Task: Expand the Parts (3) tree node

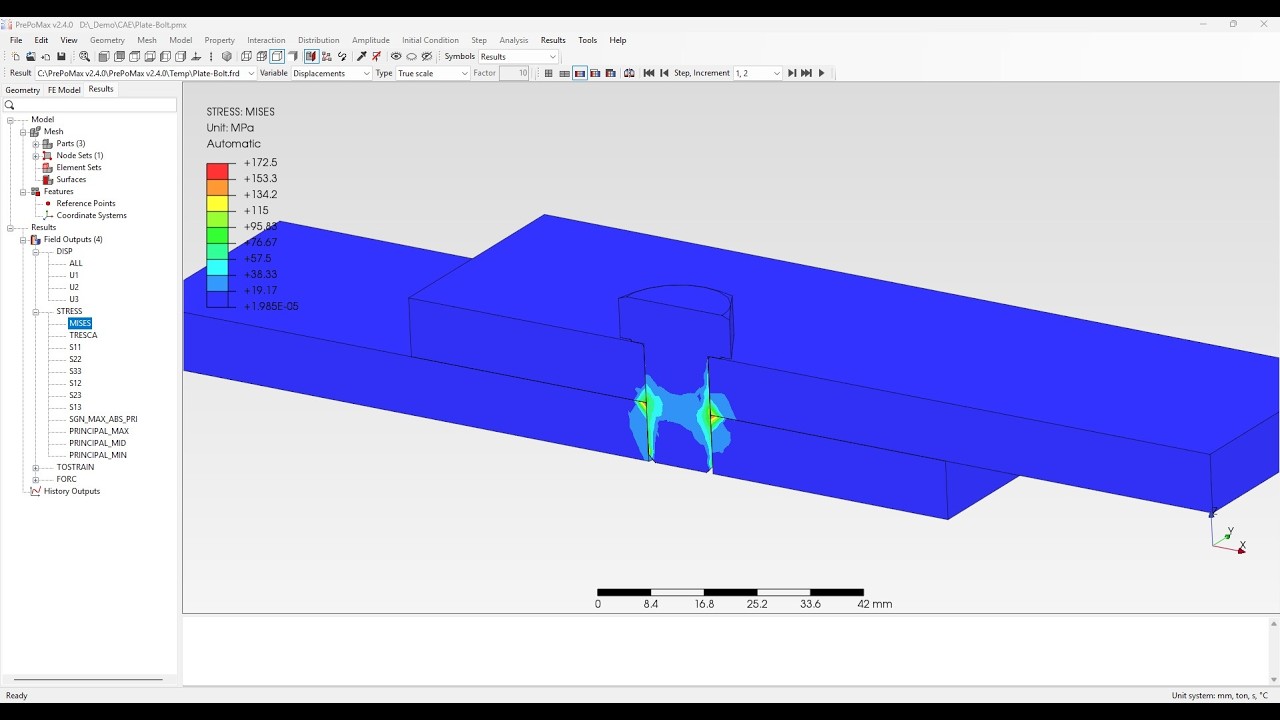Action: pos(36,144)
